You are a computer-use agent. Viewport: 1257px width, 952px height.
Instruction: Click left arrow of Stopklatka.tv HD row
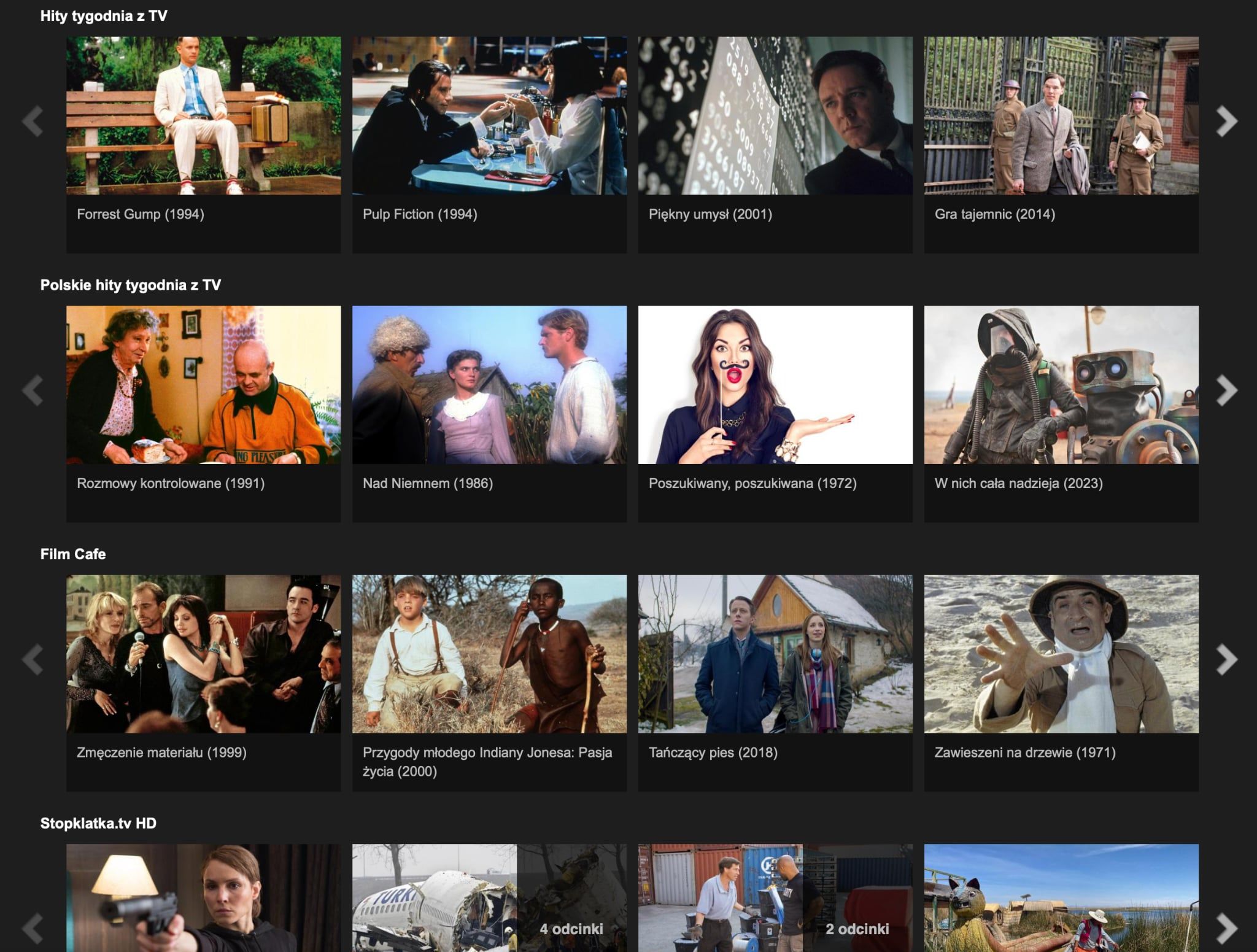tap(33, 928)
